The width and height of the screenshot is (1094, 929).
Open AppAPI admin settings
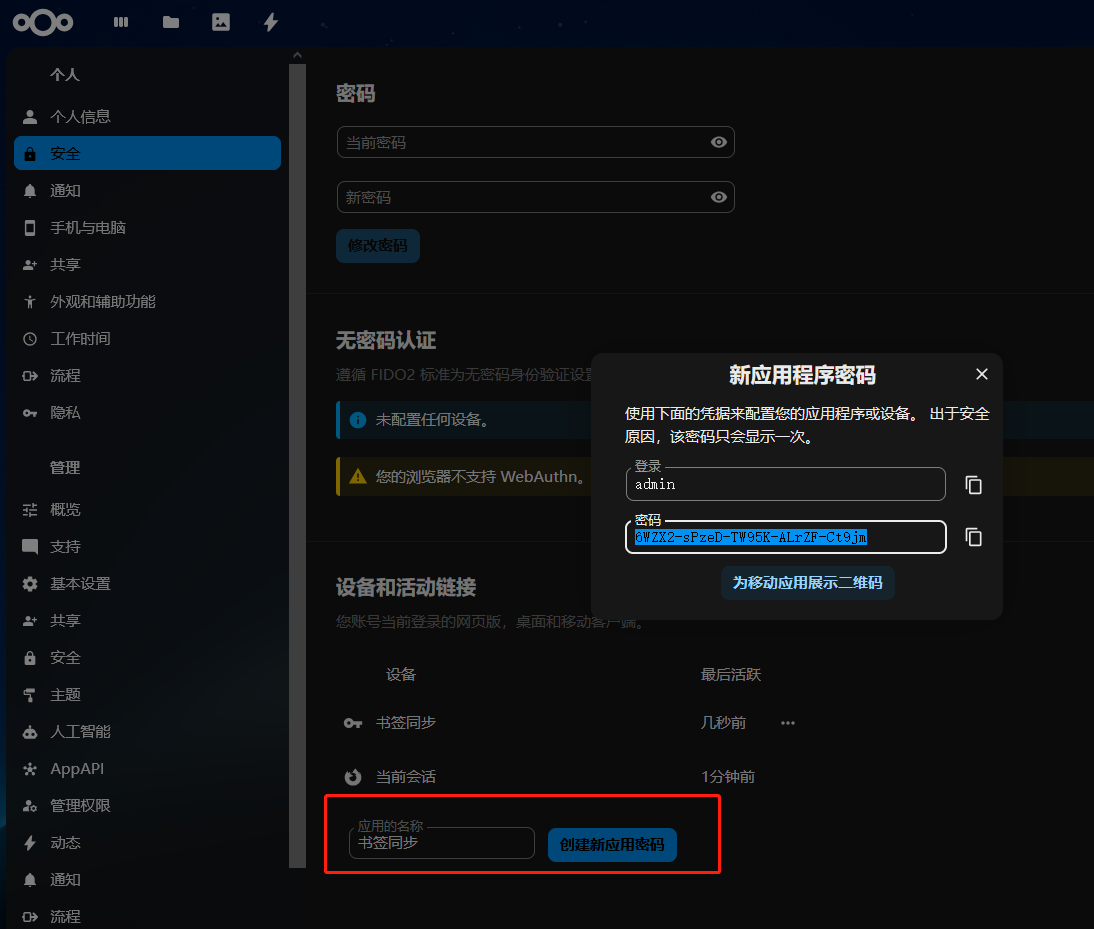click(147, 769)
